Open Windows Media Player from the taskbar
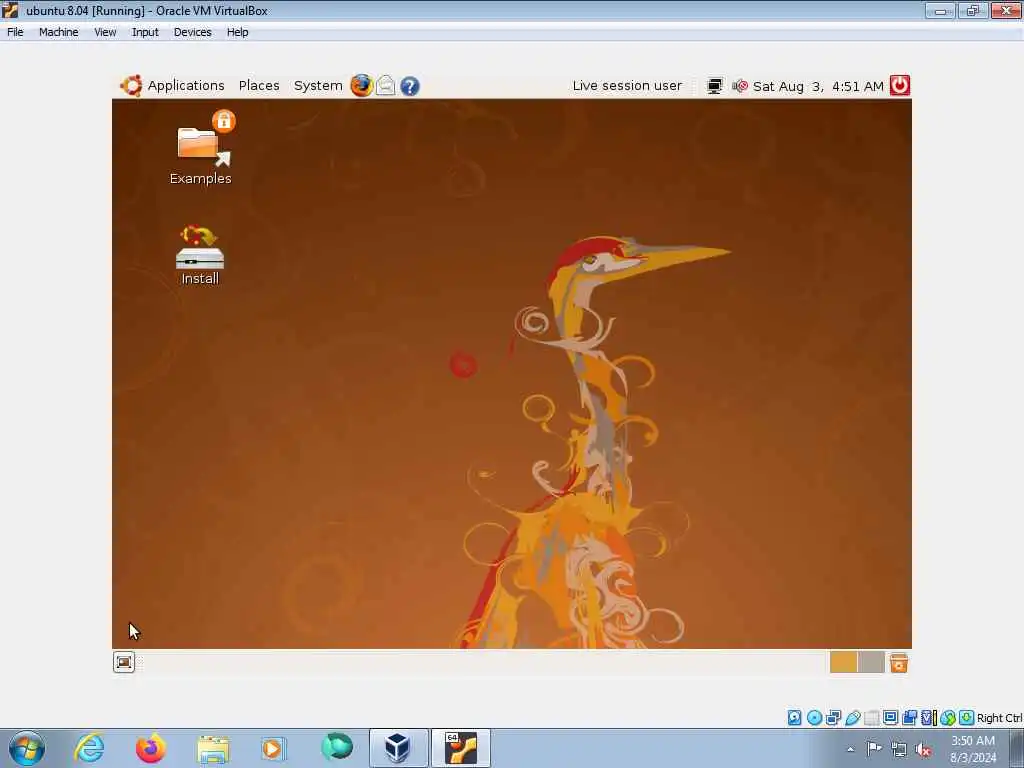Screen dimensions: 1024x768 274,748
